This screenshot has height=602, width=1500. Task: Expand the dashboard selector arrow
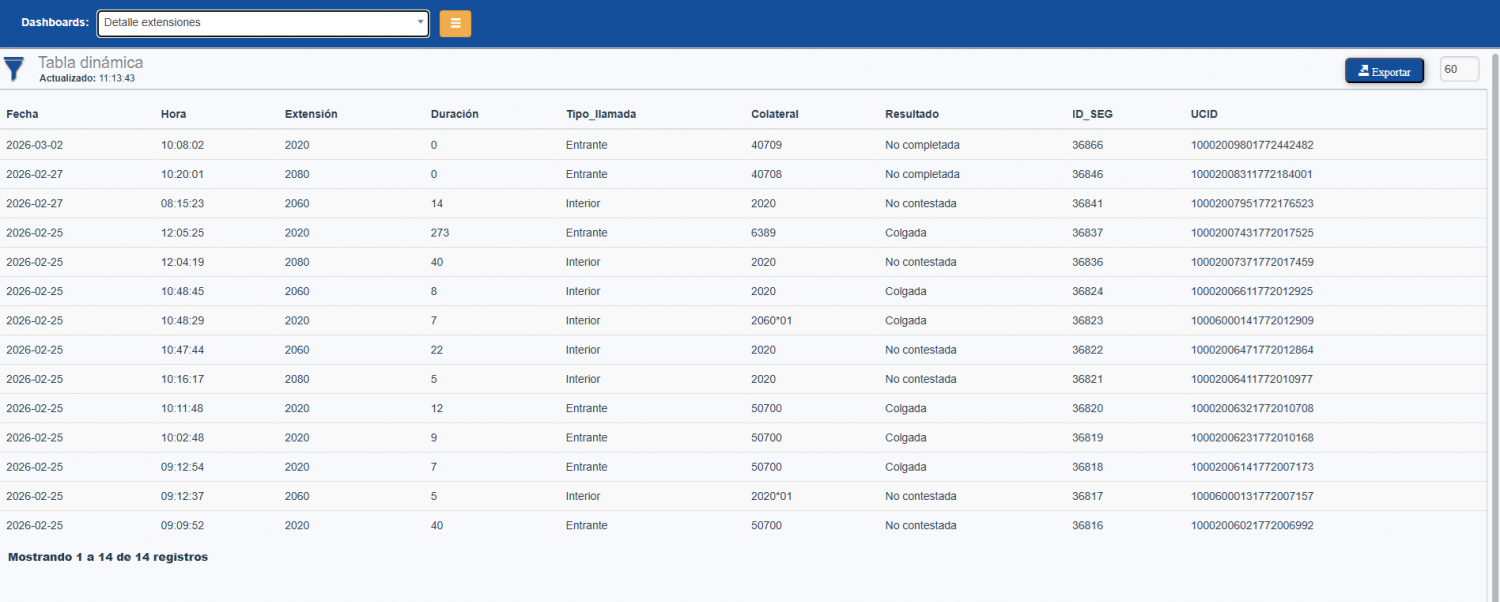tap(421, 21)
